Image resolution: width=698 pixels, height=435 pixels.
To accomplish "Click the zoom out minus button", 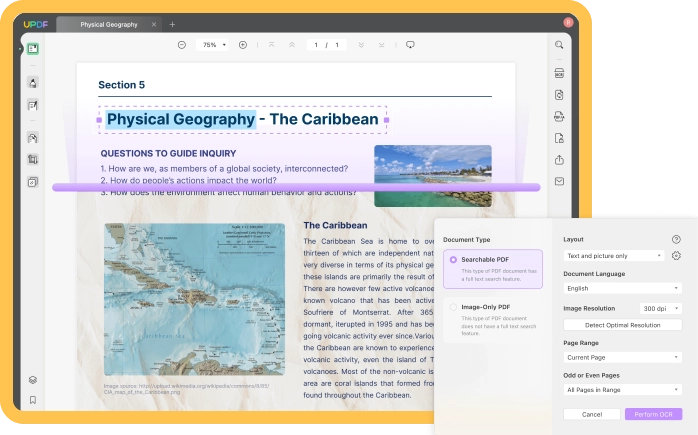I will 181,45.
